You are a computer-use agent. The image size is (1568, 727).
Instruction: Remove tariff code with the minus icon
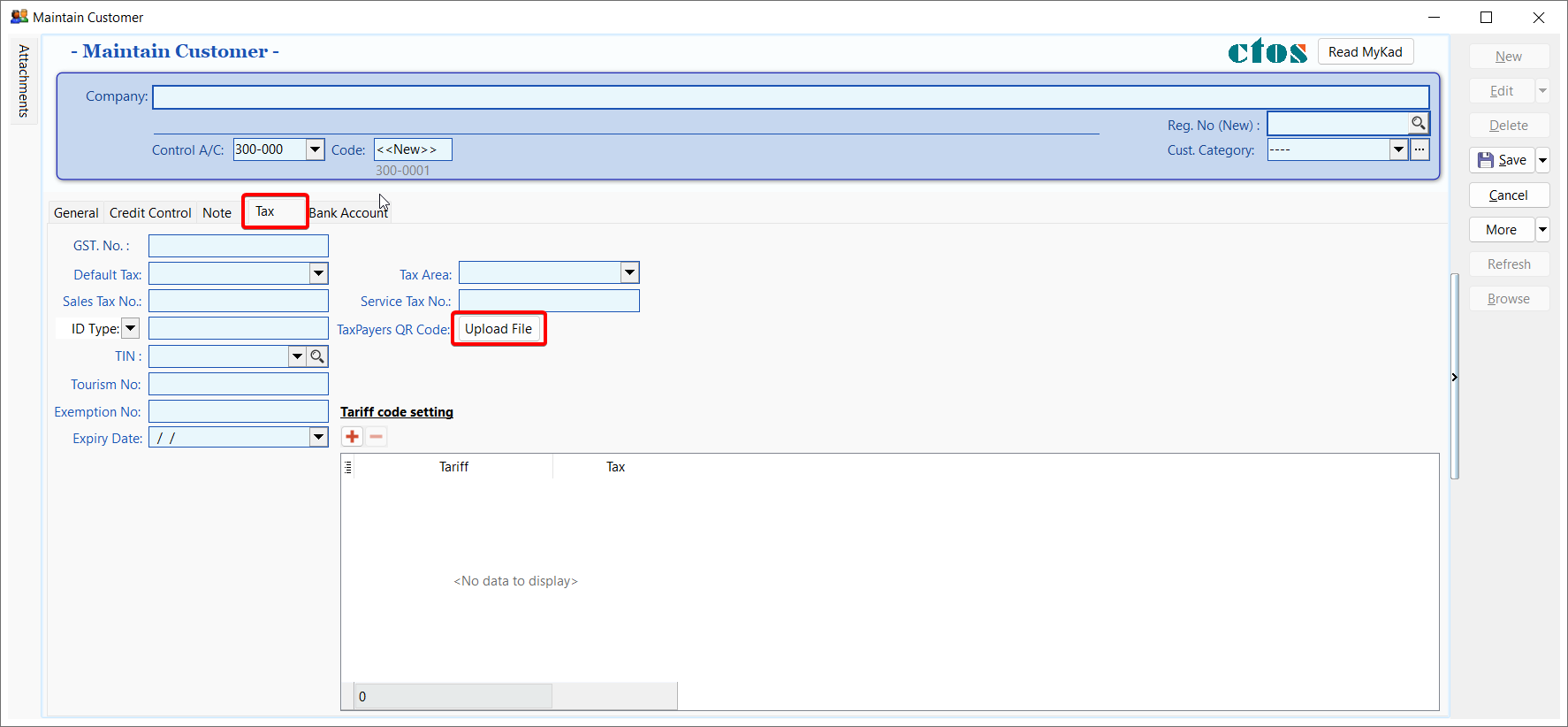[377, 437]
